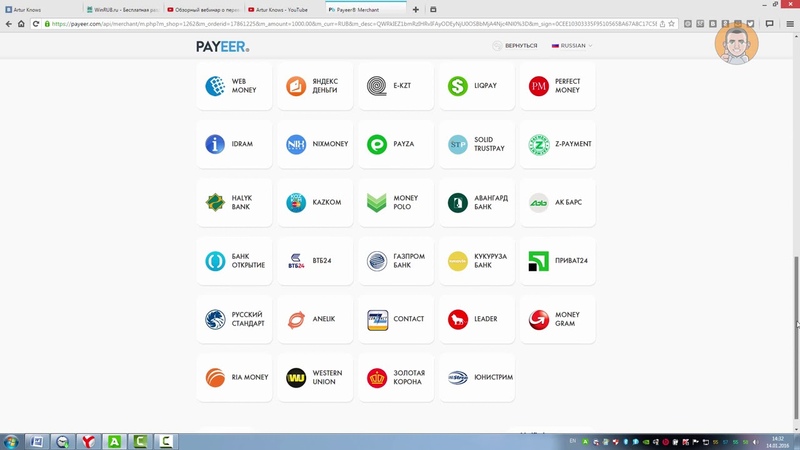Select the Payeer Merchant tab
The height and width of the screenshot is (450, 800).
tap(366, 9)
